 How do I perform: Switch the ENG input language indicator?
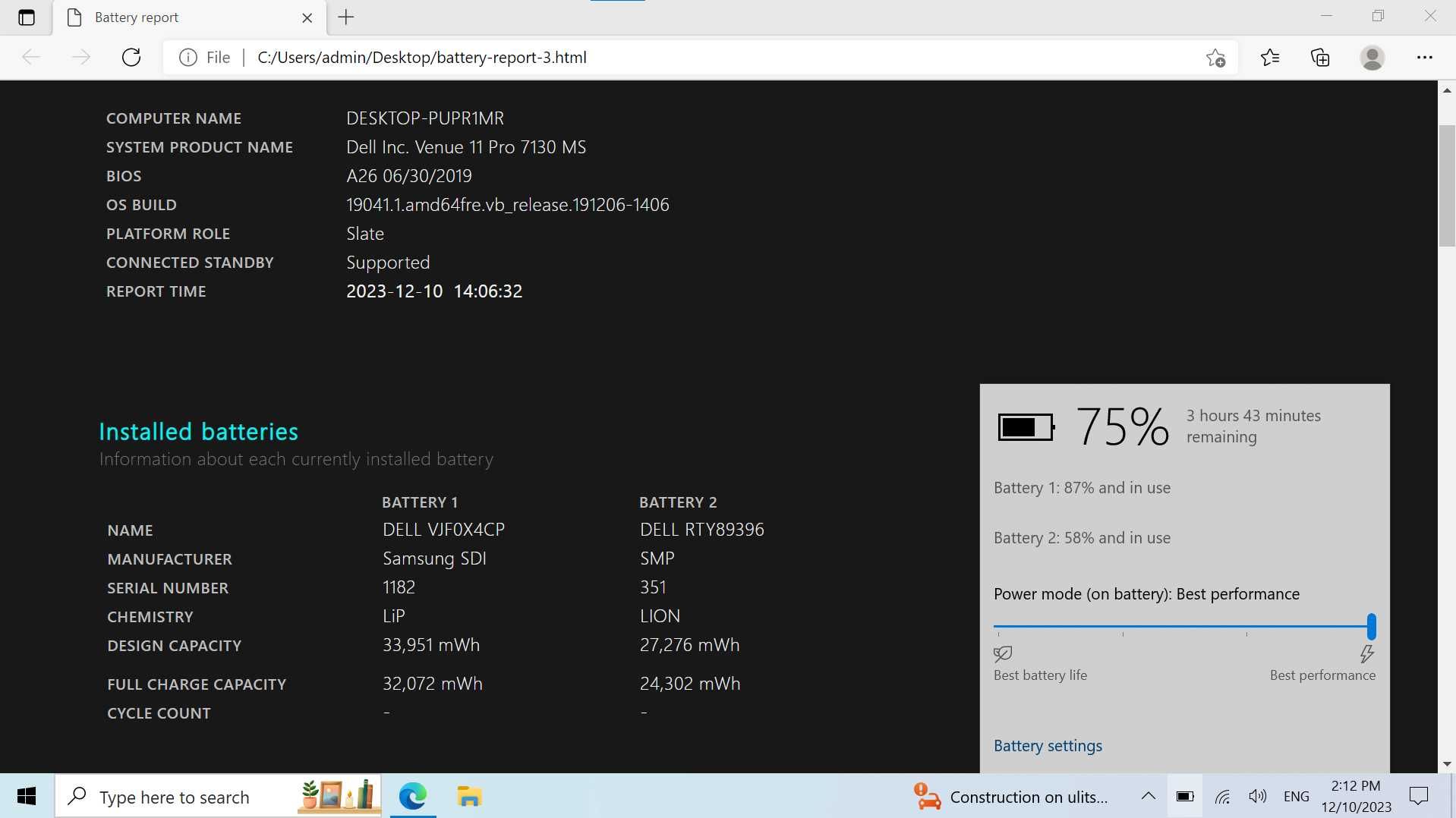(1297, 797)
